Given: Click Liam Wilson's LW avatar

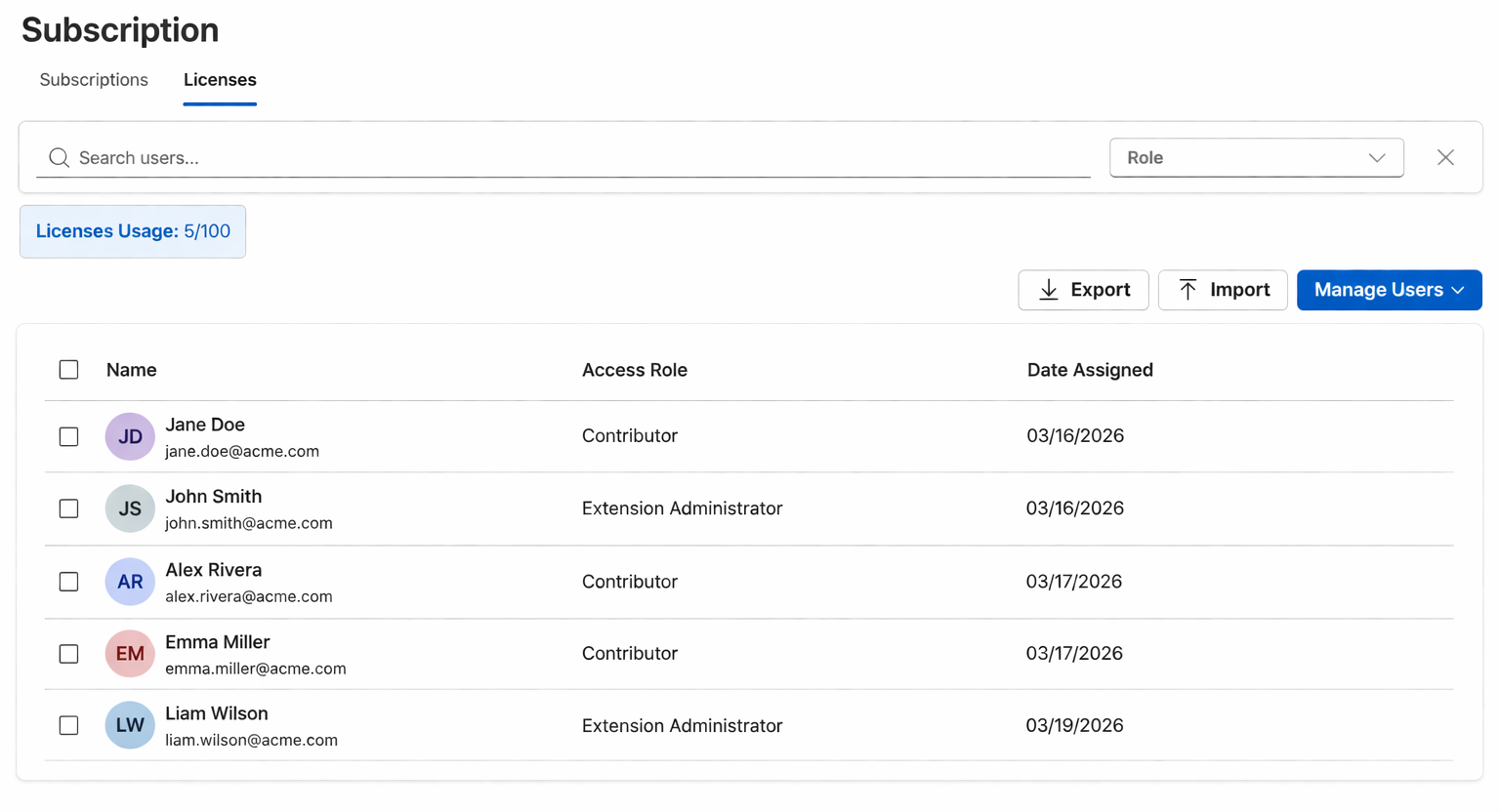Looking at the screenshot, I should pos(130,725).
